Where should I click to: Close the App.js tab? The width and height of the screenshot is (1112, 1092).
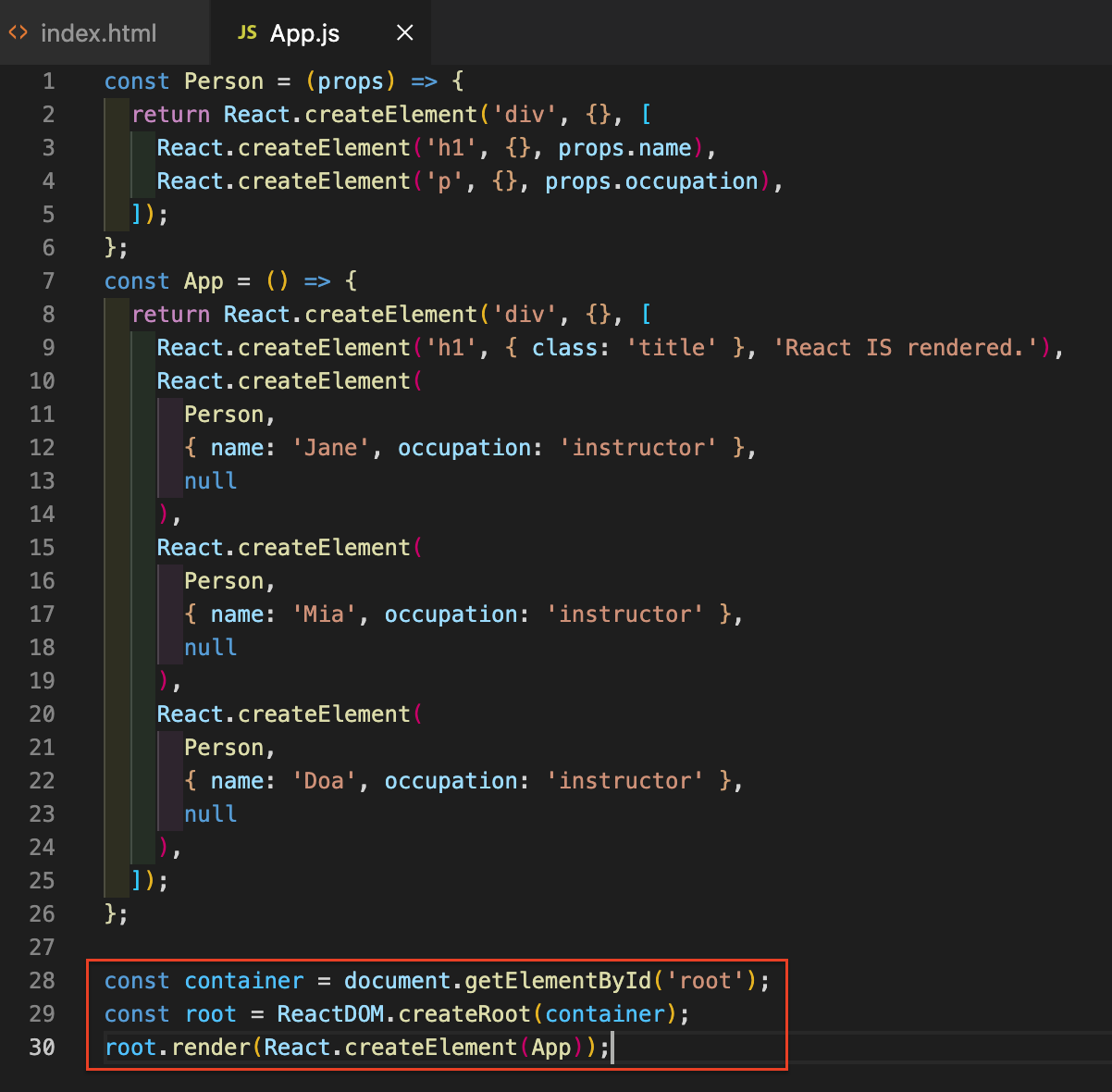(x=404, y=33)
